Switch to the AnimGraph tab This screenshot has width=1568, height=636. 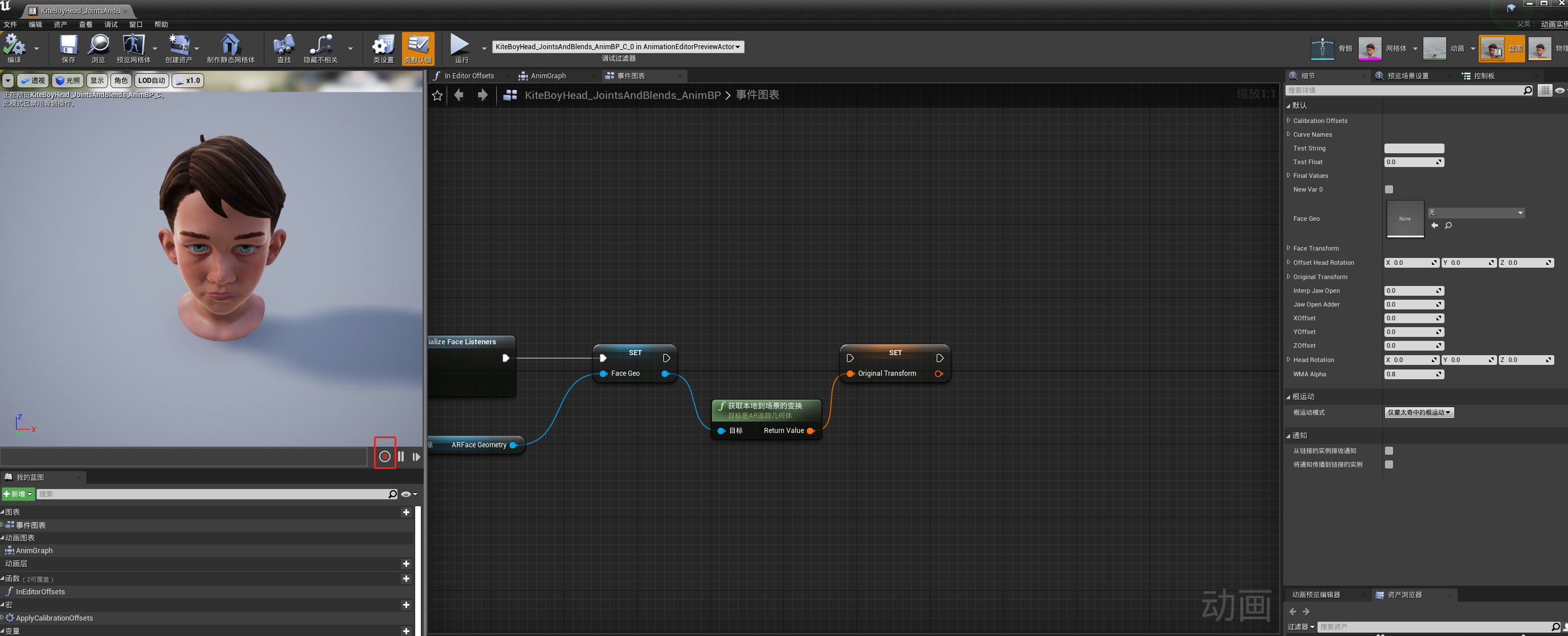[x=548, y=76]
